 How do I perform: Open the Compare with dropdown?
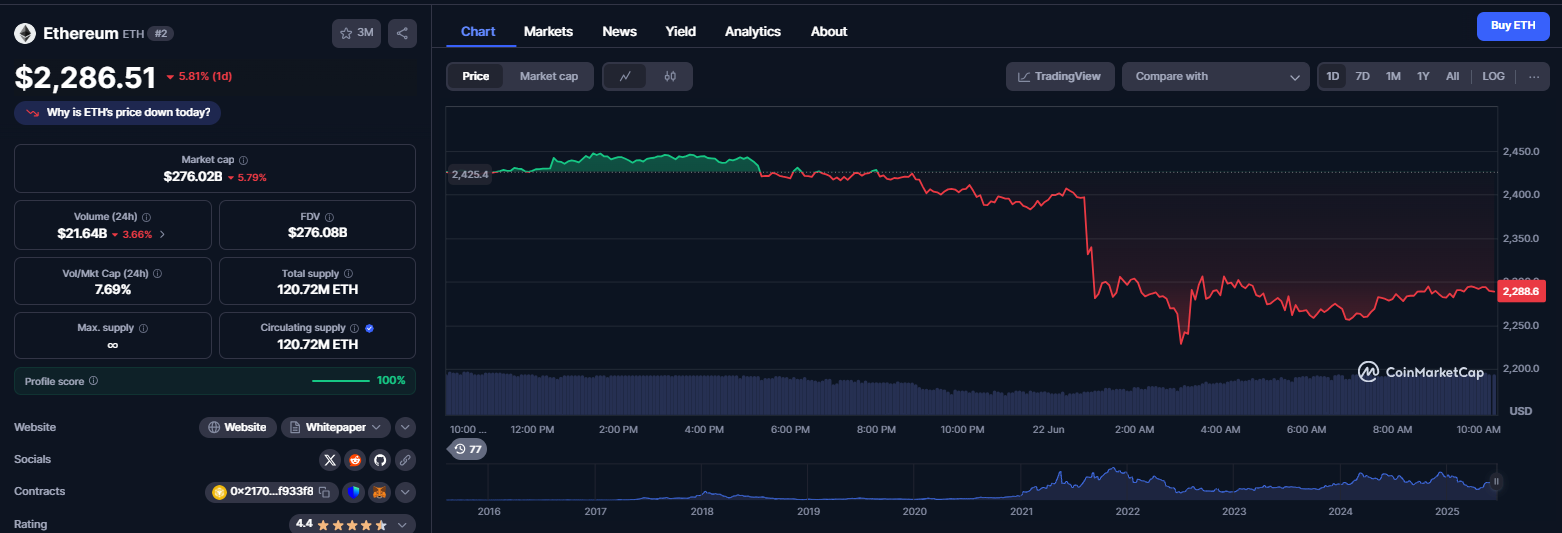pyautogui.click(x=1215, y=76)
